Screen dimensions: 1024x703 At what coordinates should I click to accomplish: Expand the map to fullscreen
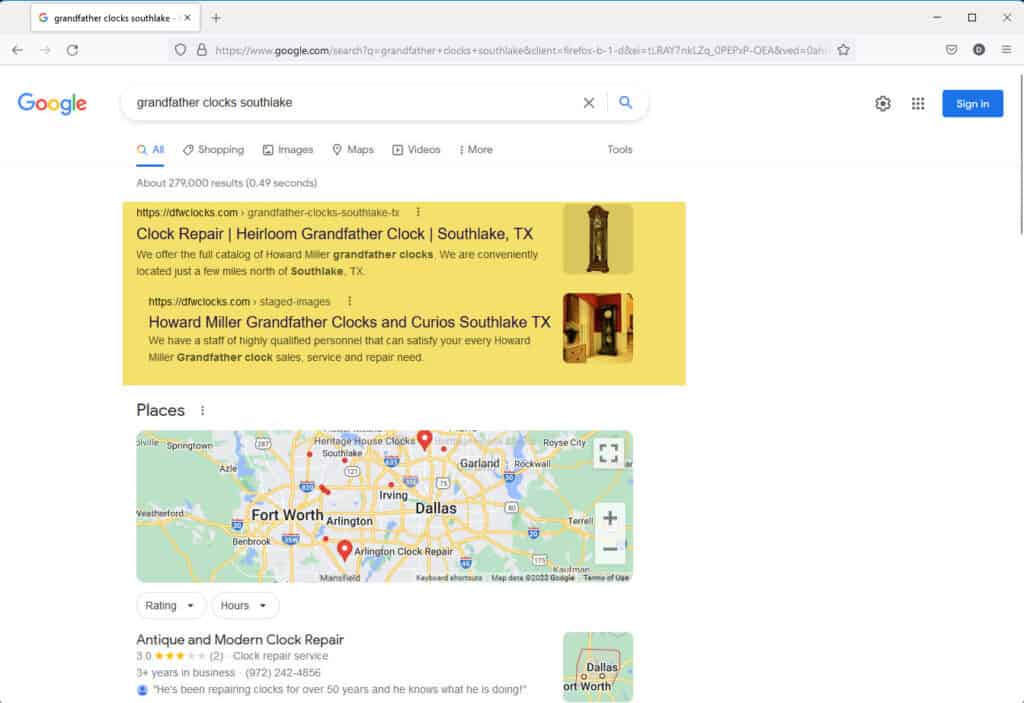point(609,453)
